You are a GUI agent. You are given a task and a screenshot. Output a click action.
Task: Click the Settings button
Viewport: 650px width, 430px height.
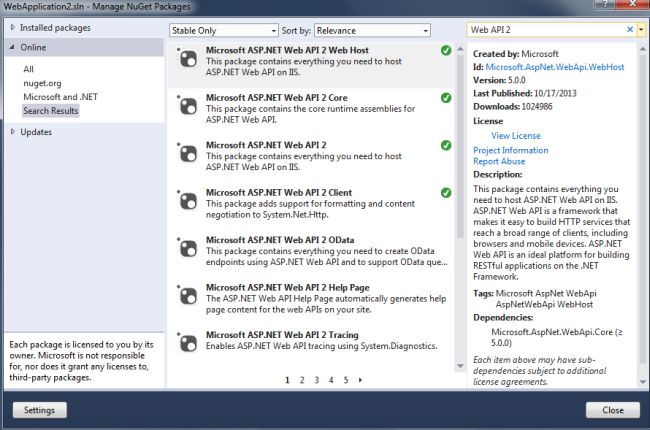[x=39, y=410]
